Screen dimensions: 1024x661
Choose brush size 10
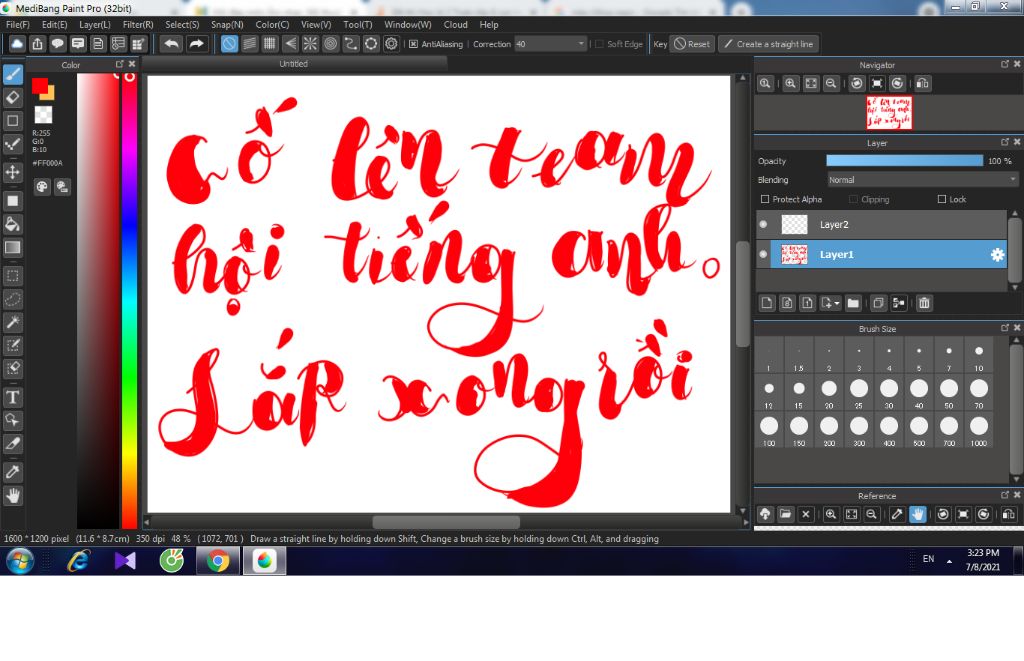[x=979, y=355]
